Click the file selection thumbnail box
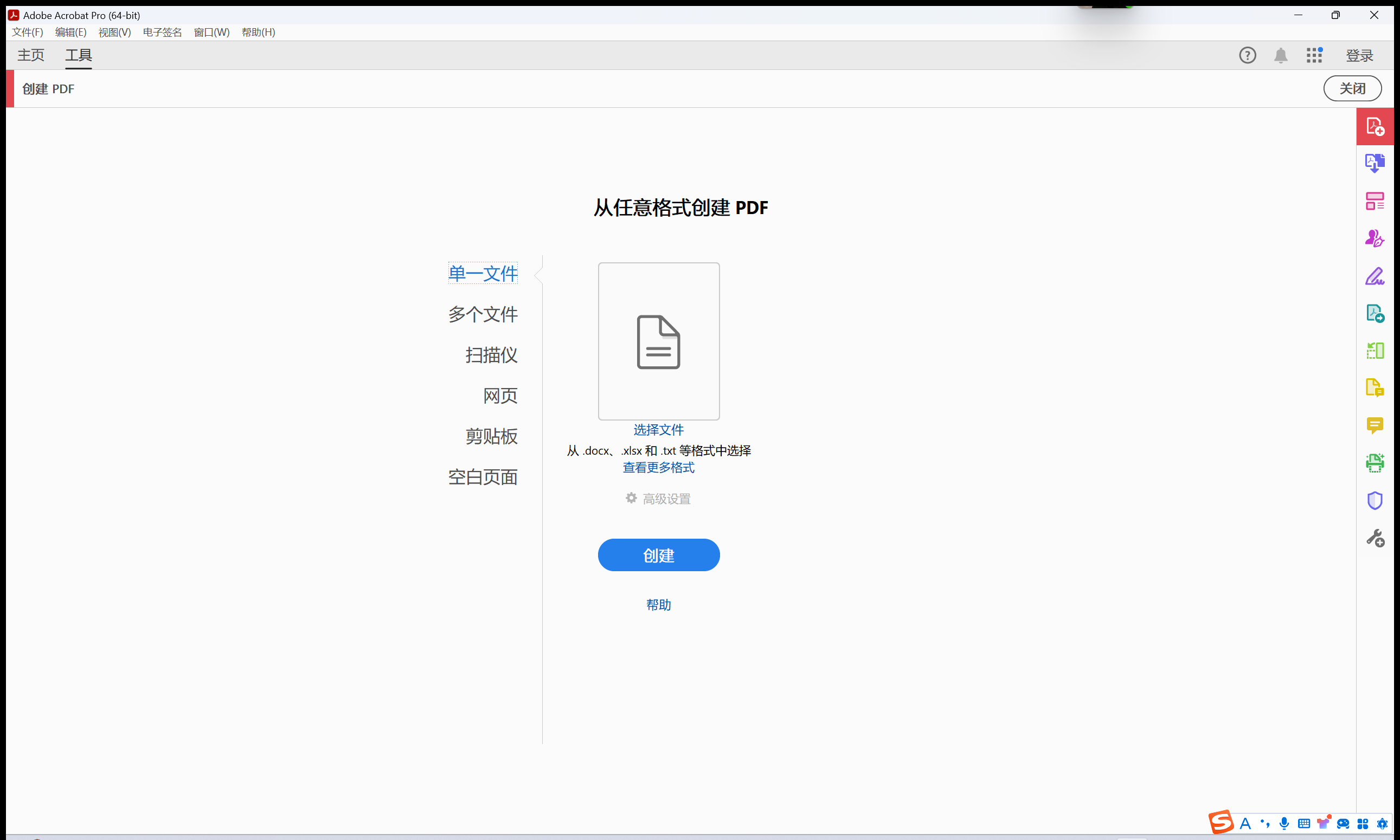Viewport: 1400px width, 840px height. [x=658, y=341]
